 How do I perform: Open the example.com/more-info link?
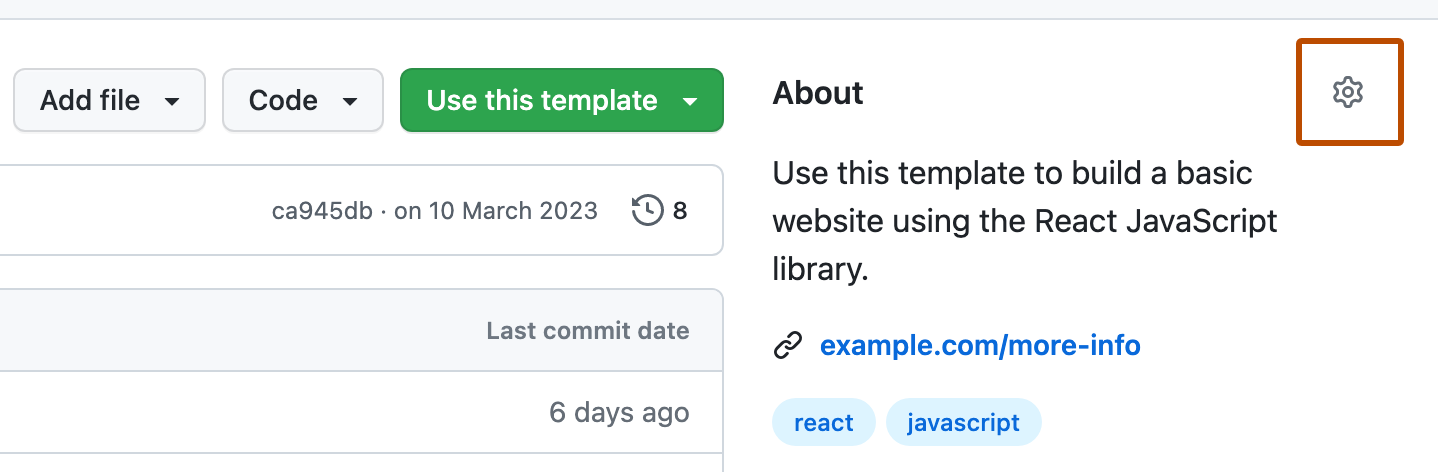pos(980,346)
